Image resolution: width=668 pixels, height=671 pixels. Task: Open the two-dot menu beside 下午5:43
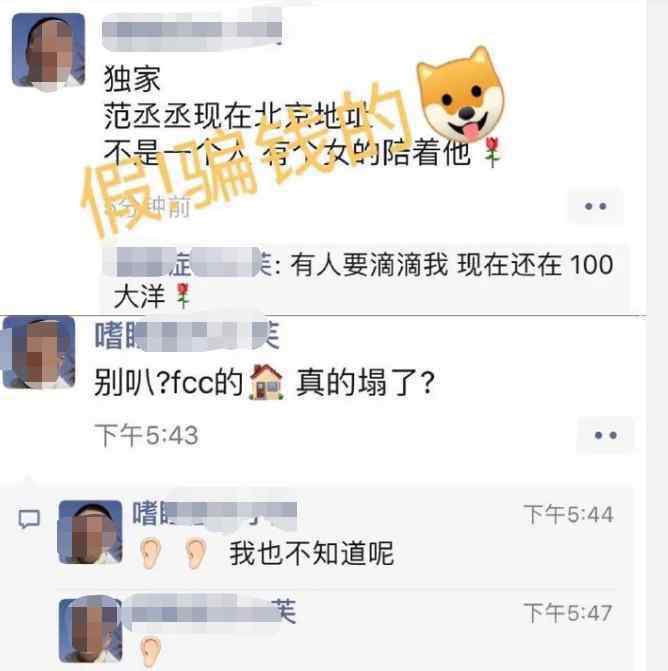point(606,435)
